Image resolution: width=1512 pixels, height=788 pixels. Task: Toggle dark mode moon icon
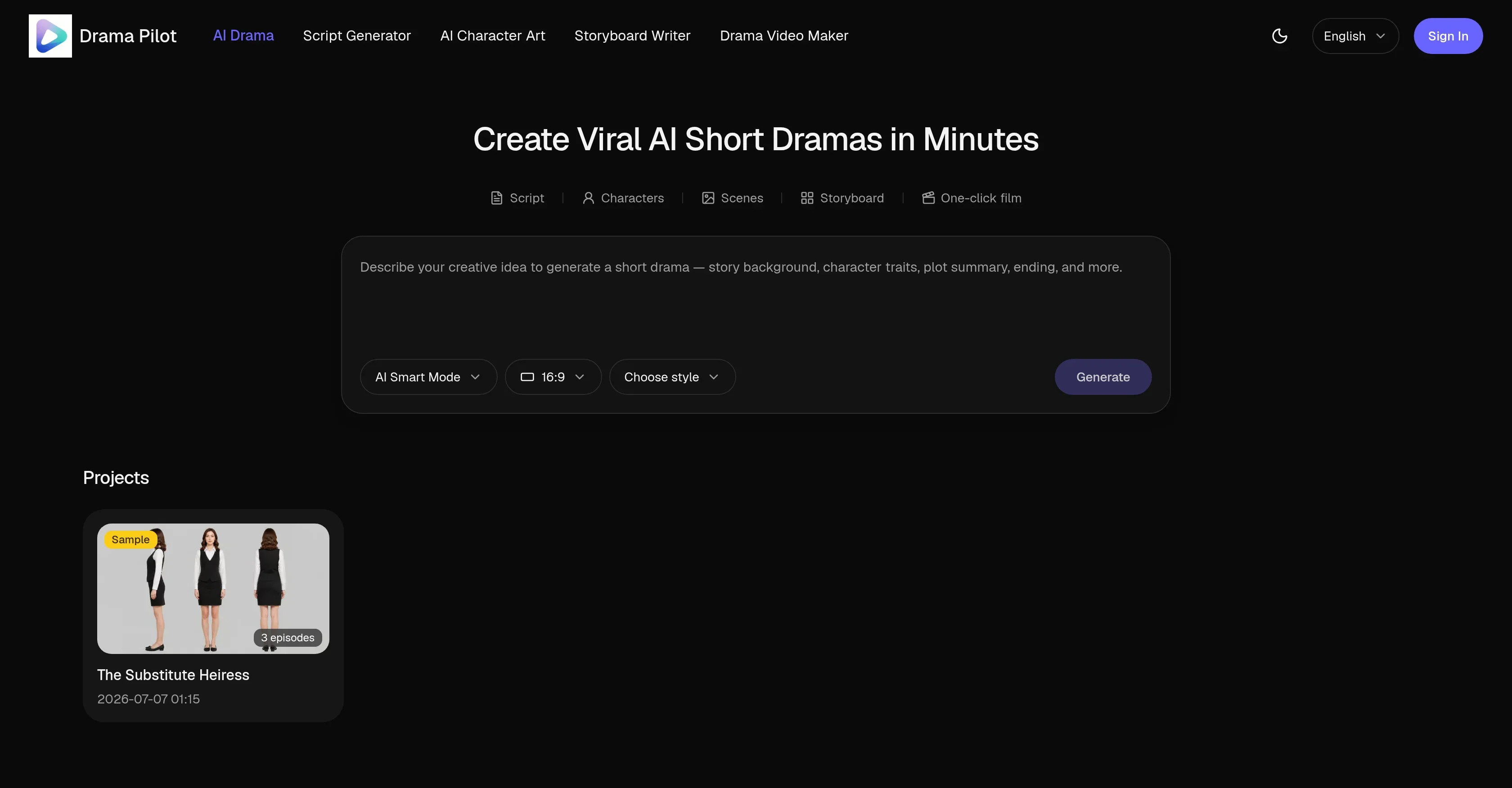(1279, 36)
